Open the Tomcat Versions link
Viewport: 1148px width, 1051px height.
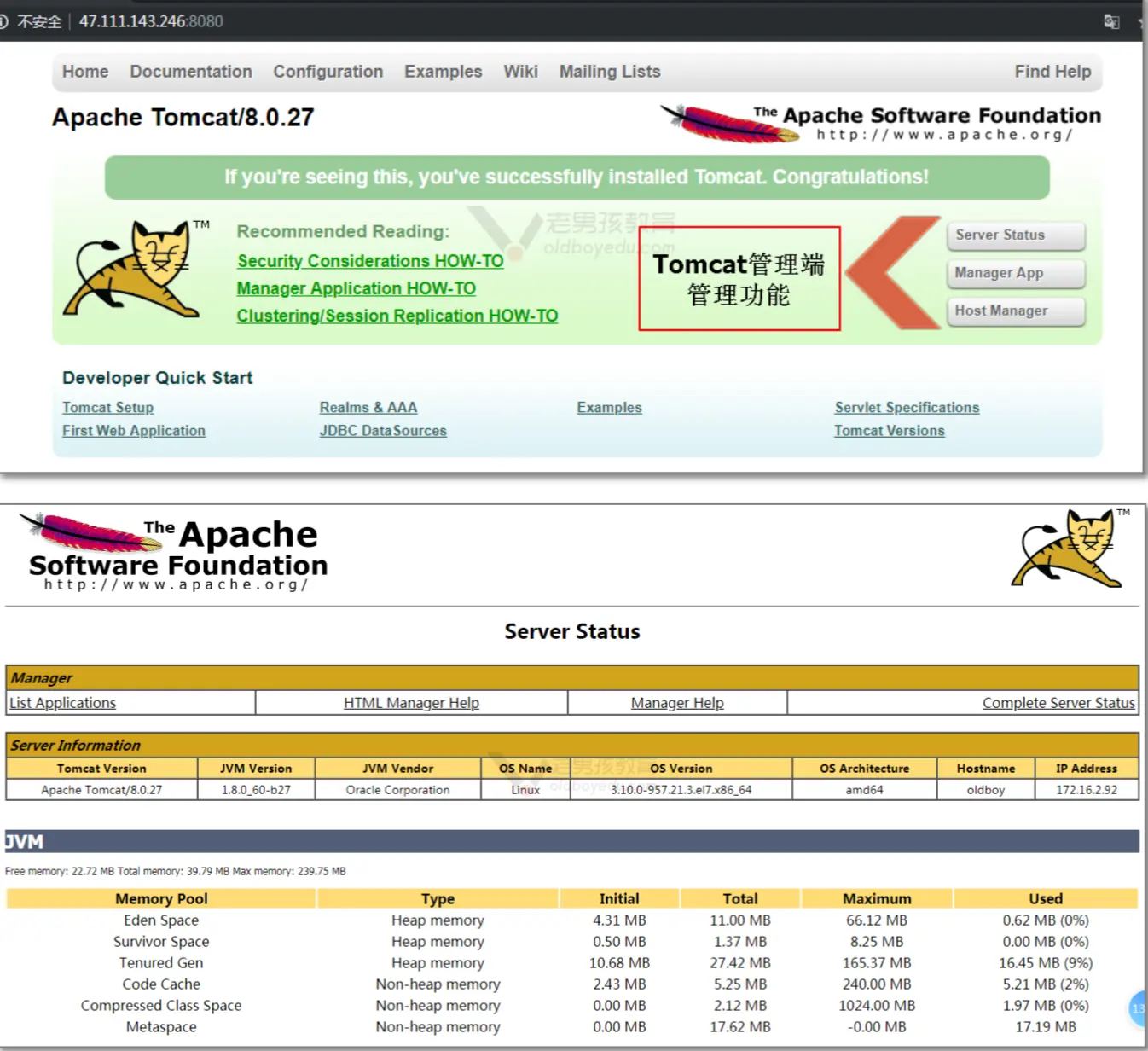(x=890, y=431)
